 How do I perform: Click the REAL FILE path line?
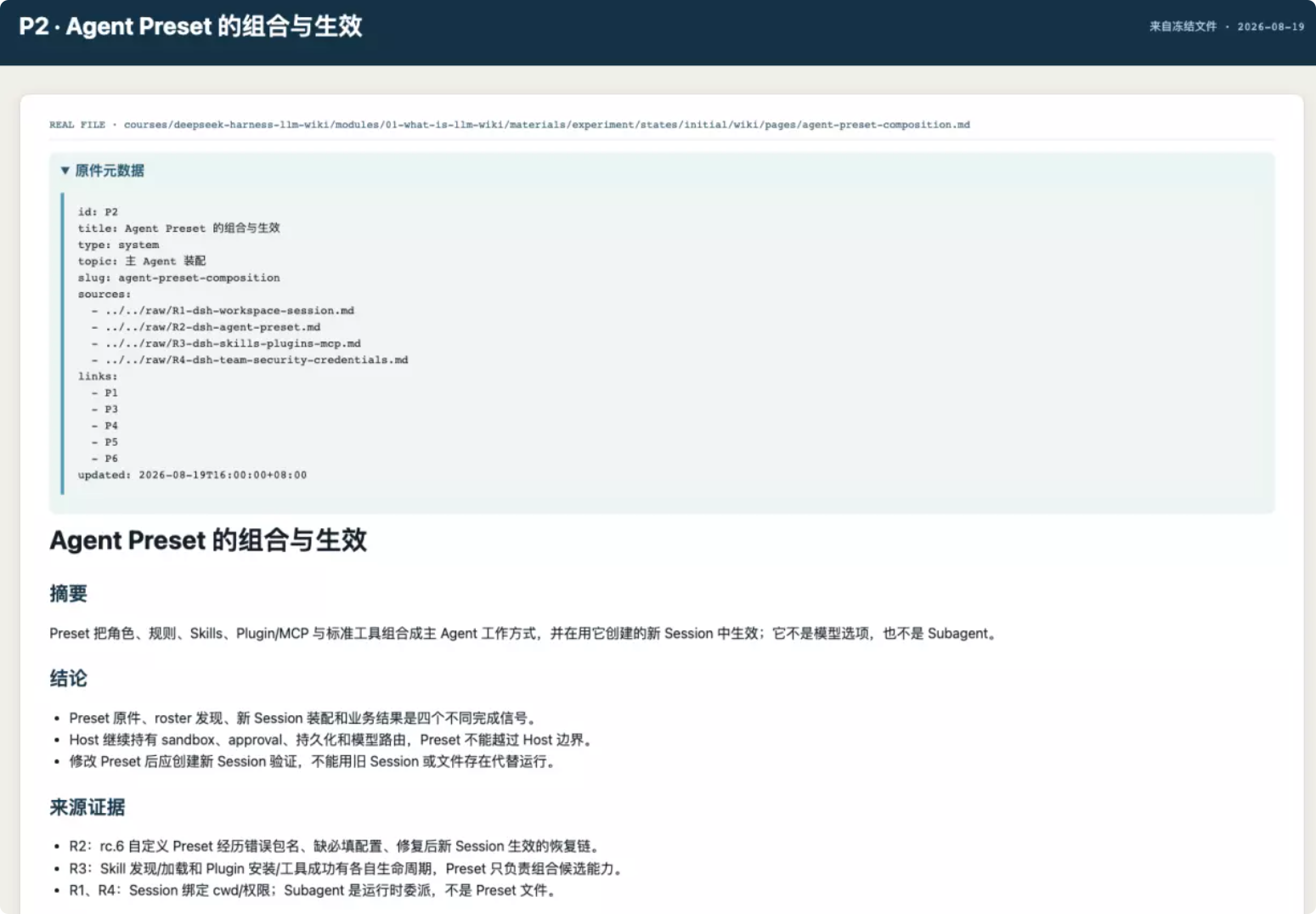point(509,125)
